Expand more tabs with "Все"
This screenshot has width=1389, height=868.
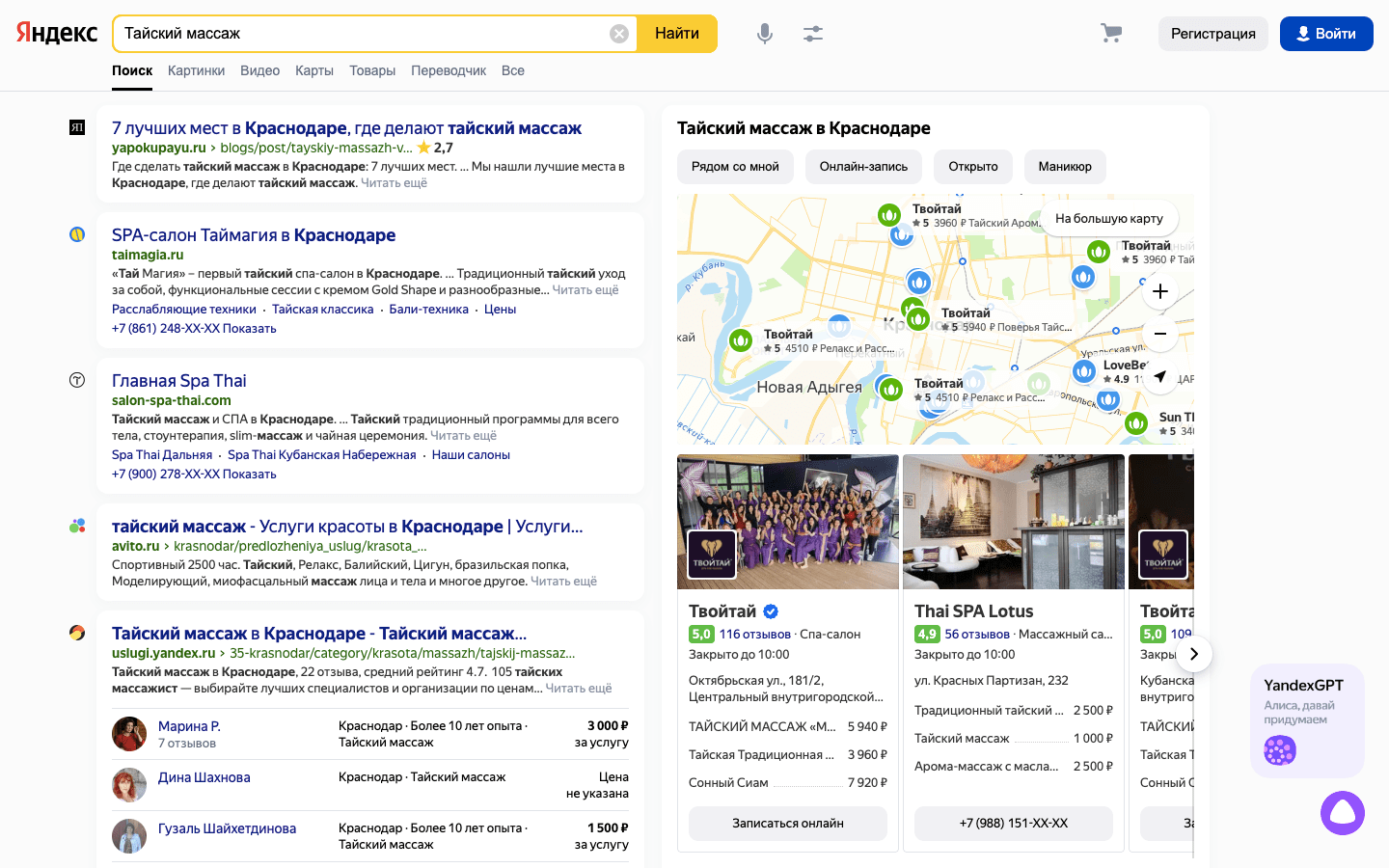coord(512,70)
